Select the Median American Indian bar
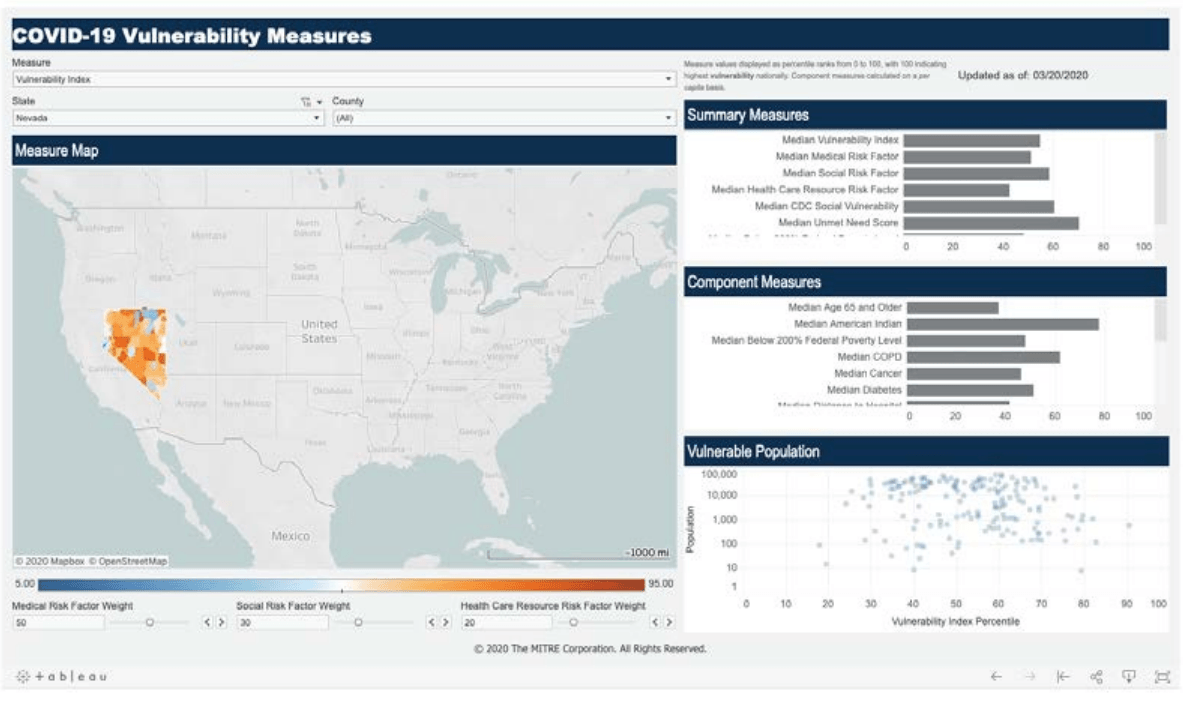This screenshot has height=718, width=1194. [1002, 324]
